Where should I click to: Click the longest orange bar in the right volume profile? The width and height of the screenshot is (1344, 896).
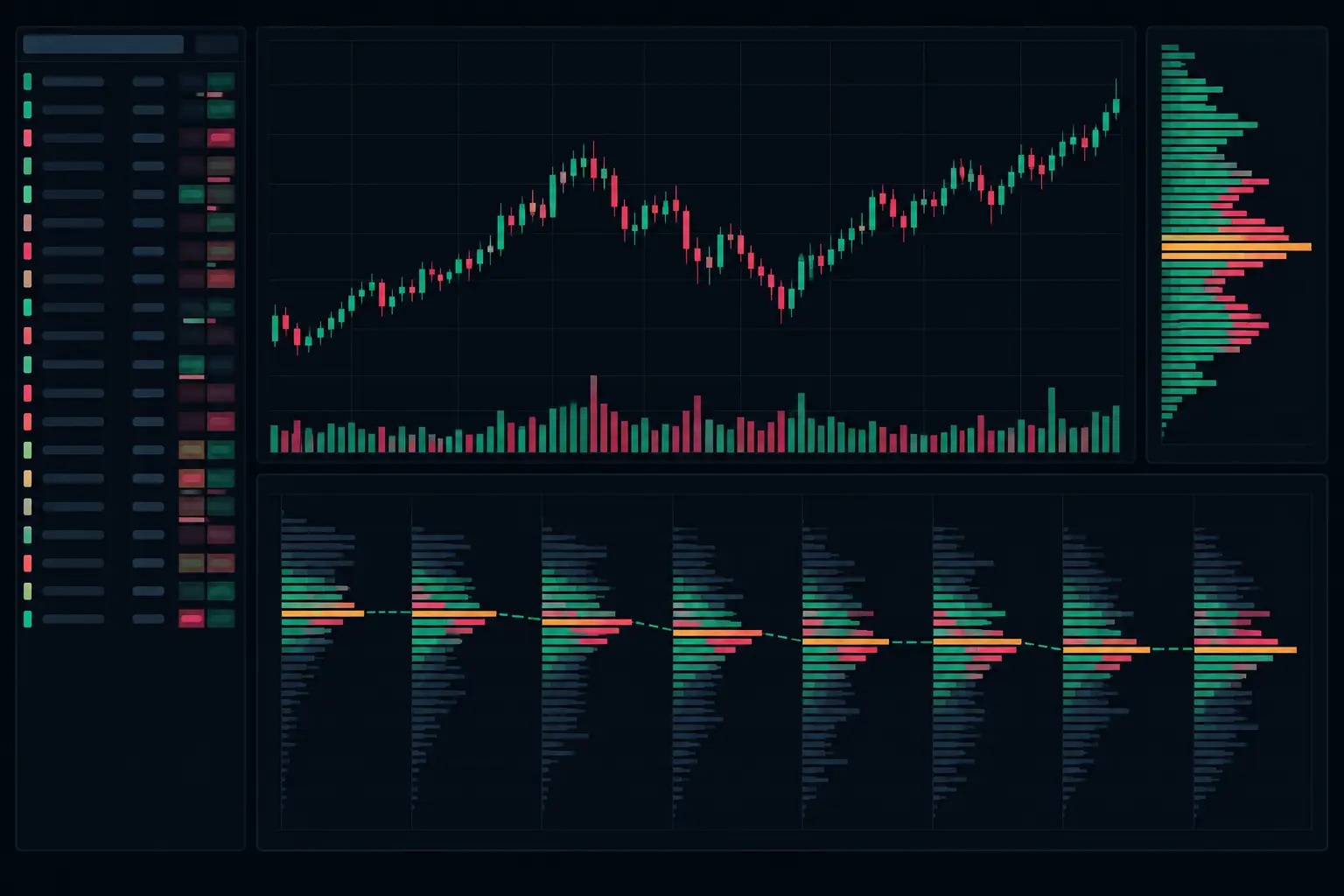(1236, 247)
